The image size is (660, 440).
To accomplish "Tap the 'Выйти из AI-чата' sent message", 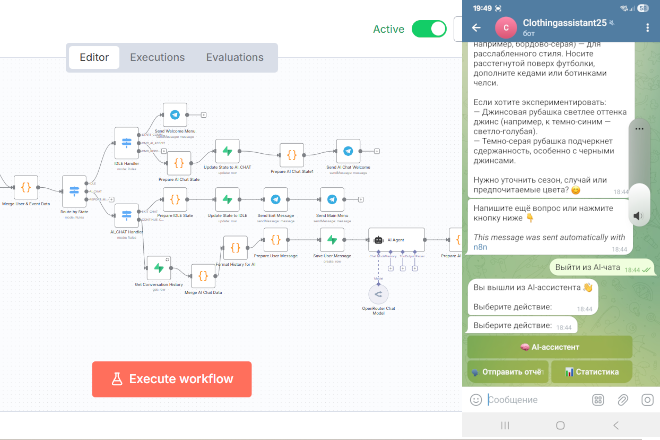I will tap(603, 267).
